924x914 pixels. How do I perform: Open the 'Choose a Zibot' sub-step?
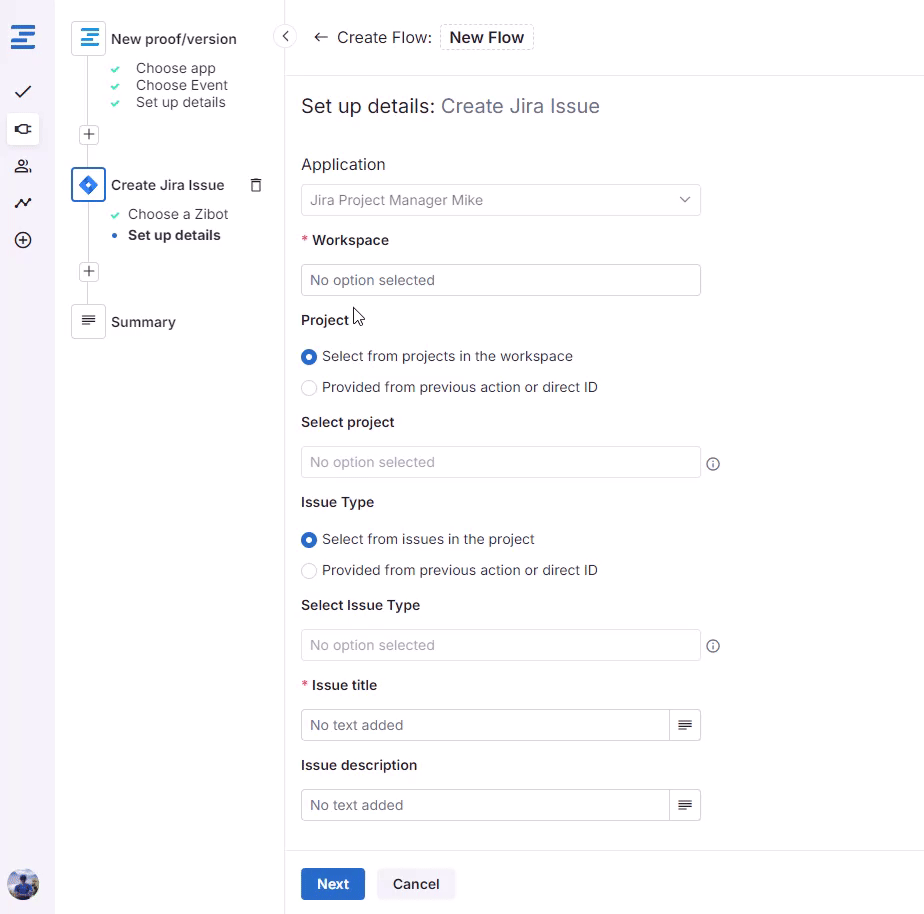178,214
